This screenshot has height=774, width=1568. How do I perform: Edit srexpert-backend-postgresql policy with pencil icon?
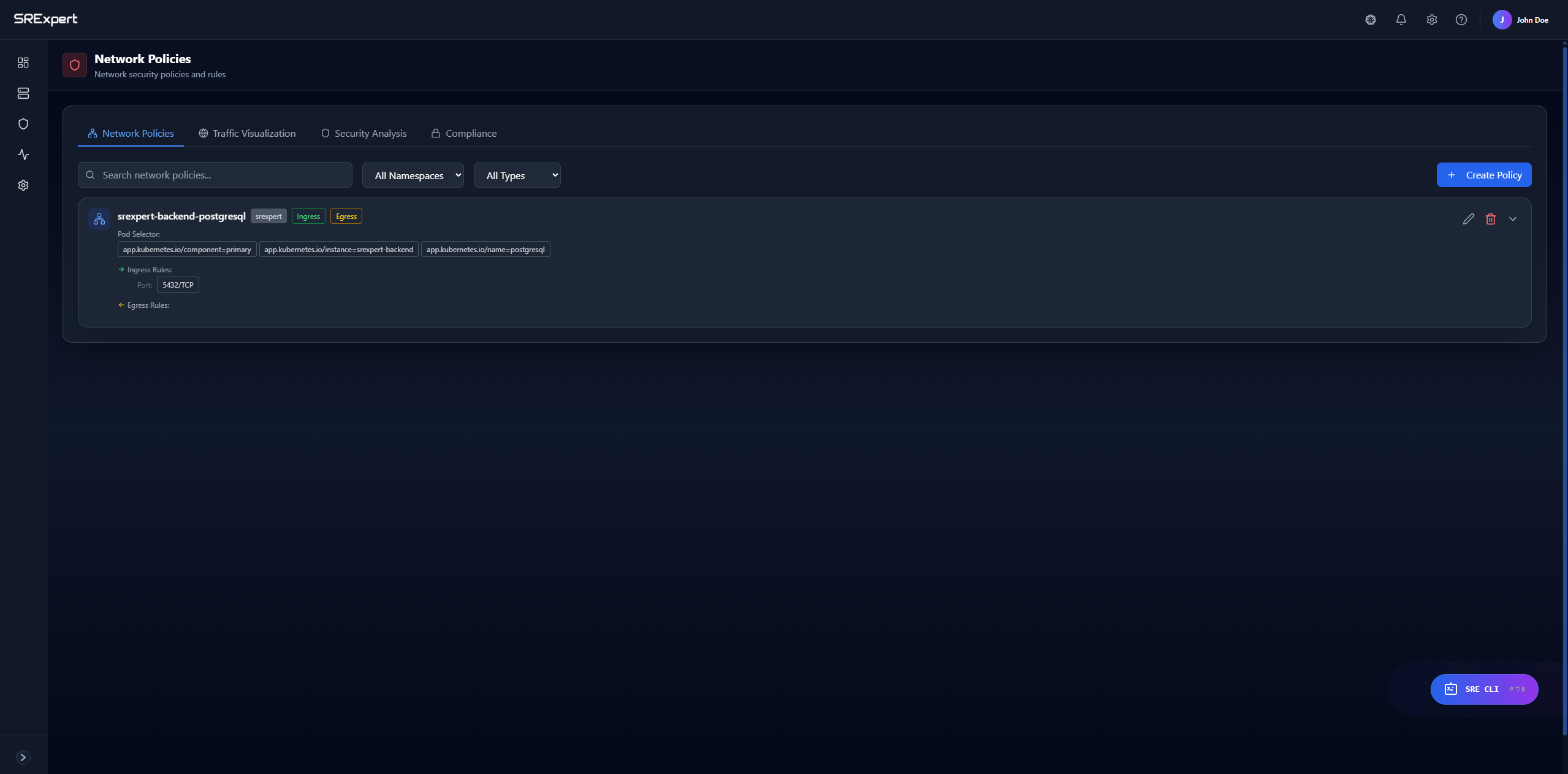1468,219
